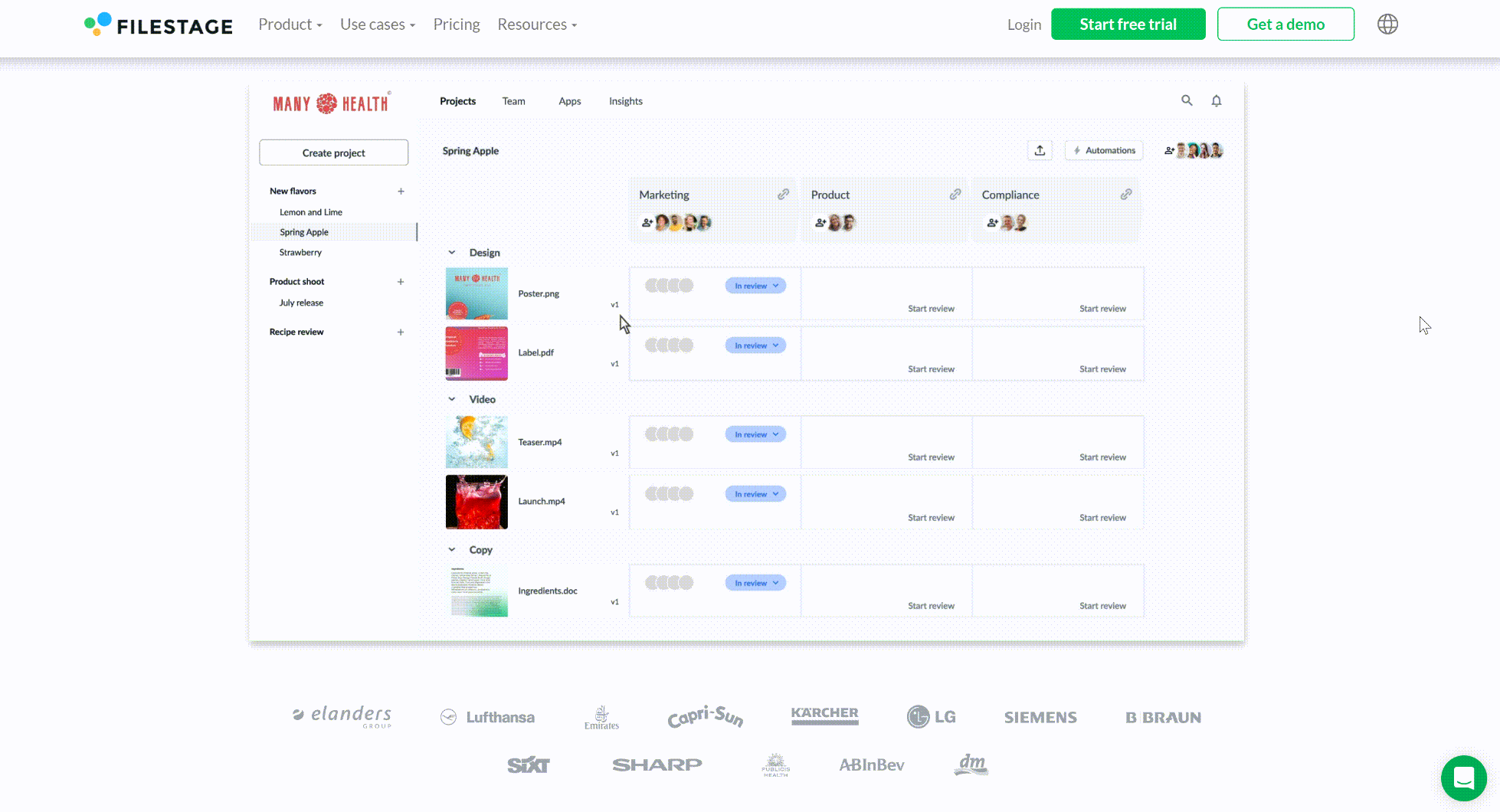
Task: Click the Filestage logo
Action: [x=159, y=25]
